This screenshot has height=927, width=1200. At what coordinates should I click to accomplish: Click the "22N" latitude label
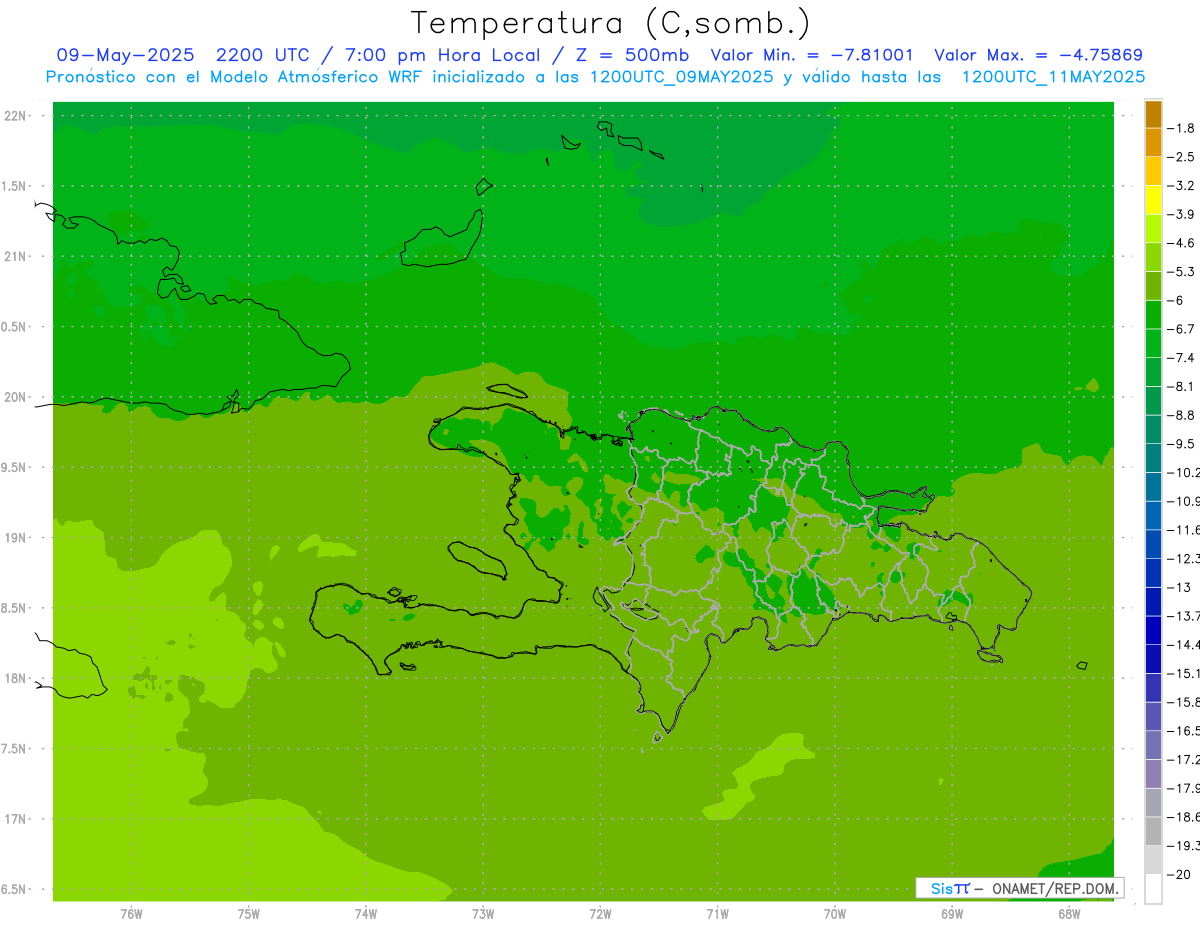[x=16, y=116]
